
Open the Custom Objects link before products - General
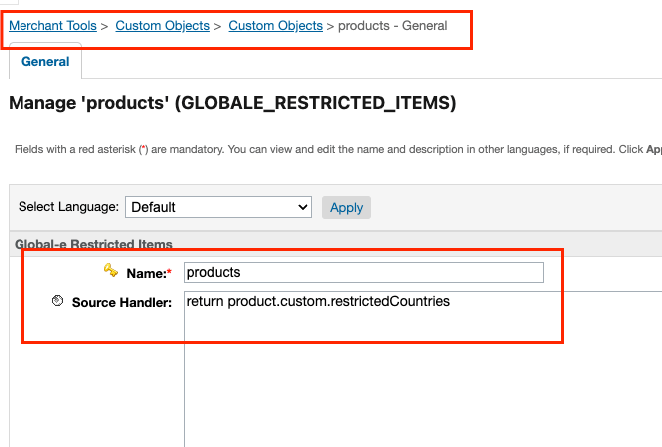coord(275,26)
